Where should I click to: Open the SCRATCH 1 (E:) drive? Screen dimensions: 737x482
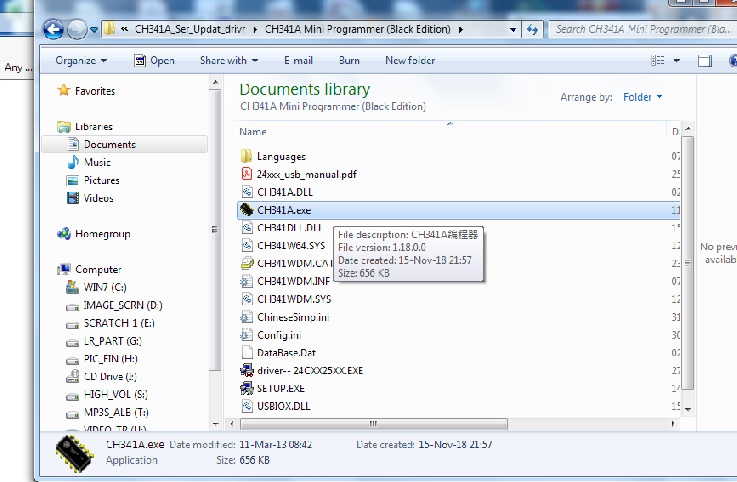(110, 323)
